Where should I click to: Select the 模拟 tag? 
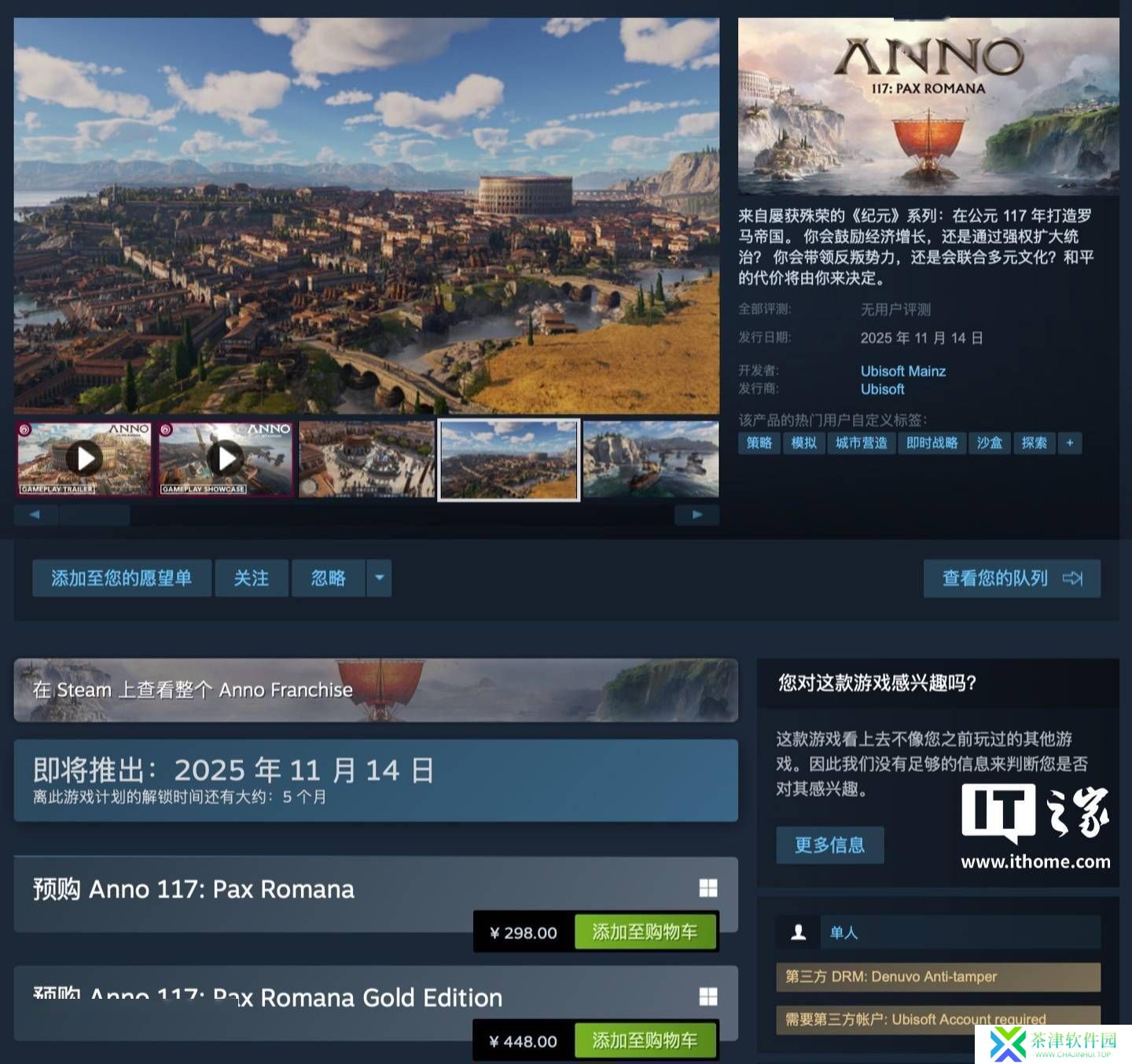coord(803,443)
